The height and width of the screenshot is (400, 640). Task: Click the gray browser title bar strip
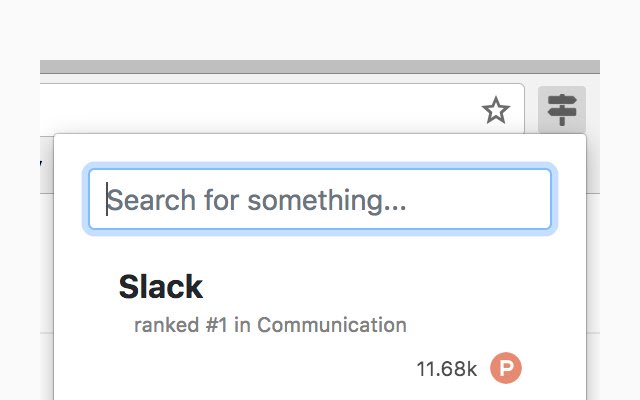pyautogui.click(x=320, y=67)
